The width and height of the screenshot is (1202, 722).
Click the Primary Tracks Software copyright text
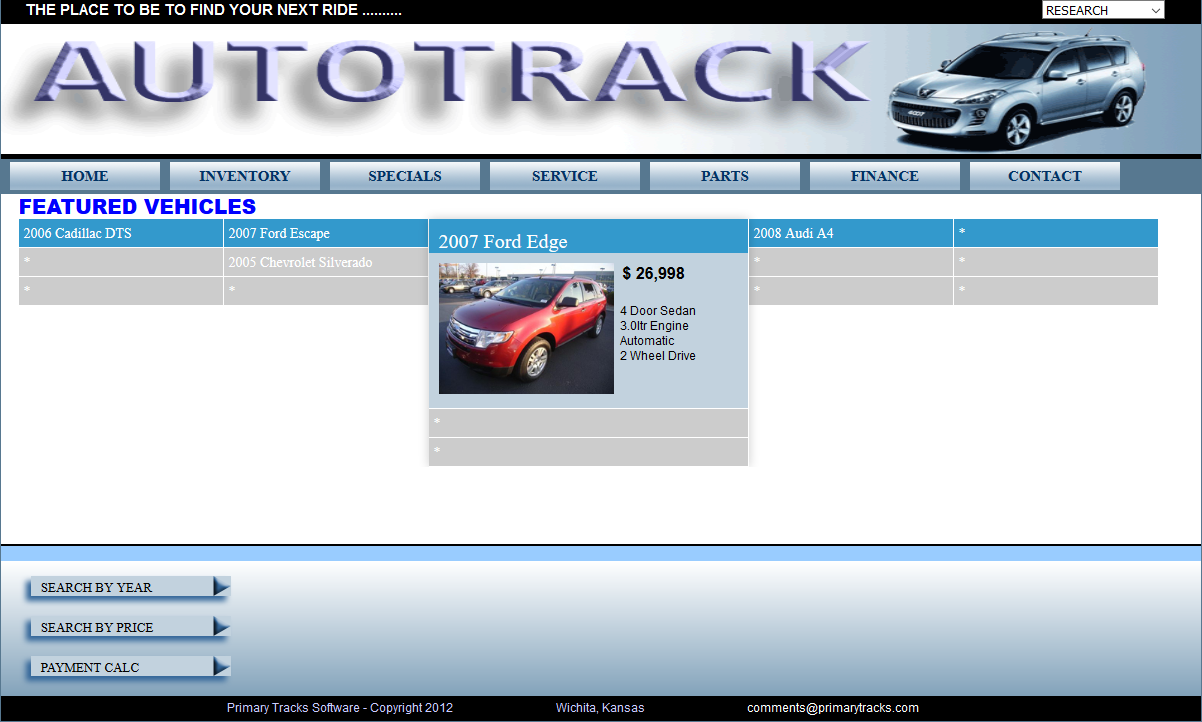point(340,708)
